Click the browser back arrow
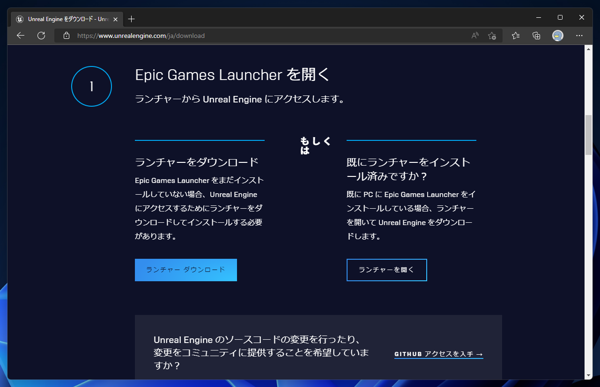The width and height of the screenshot is (600, 387). tap(21, 36)
